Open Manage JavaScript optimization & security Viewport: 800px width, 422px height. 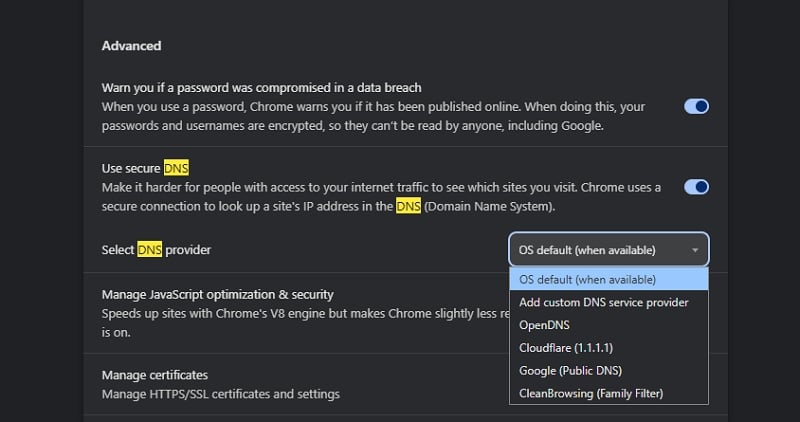(218, 295)
